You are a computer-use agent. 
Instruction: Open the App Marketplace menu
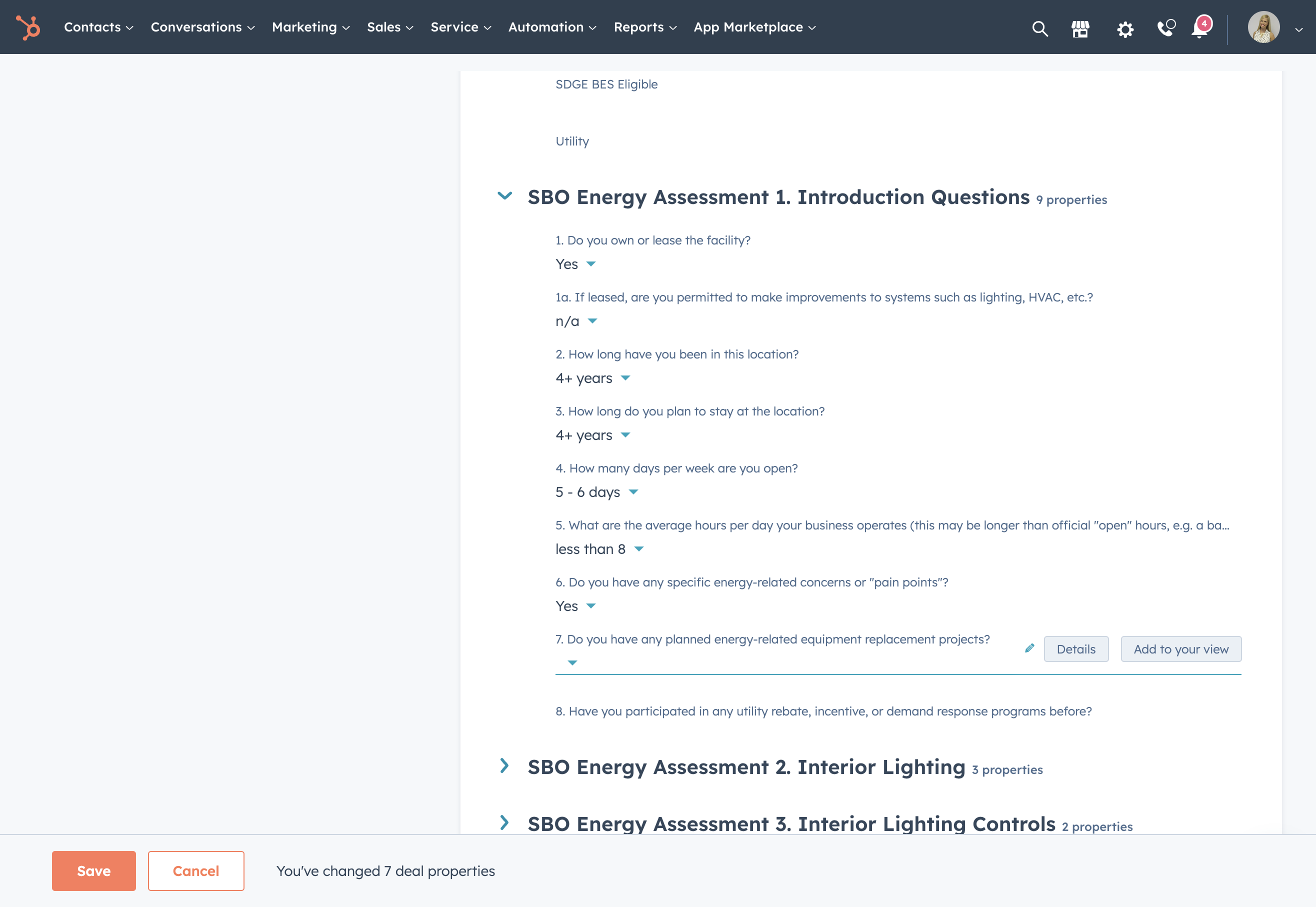(x=754, y=27)
